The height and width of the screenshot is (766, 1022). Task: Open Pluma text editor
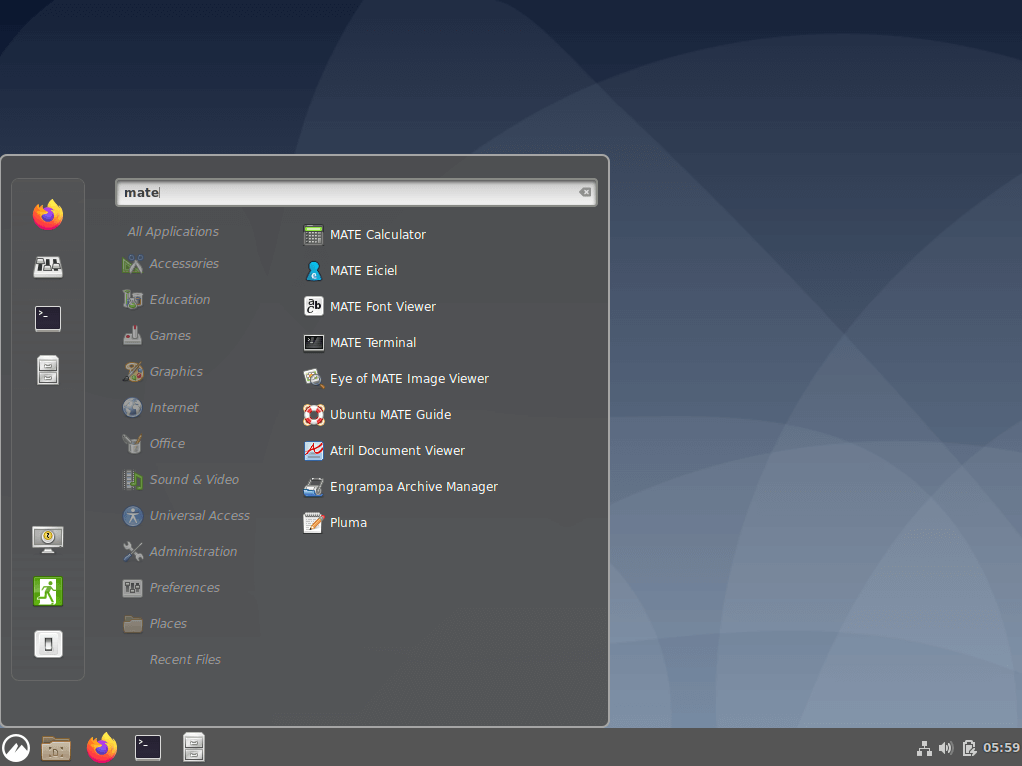348,523
